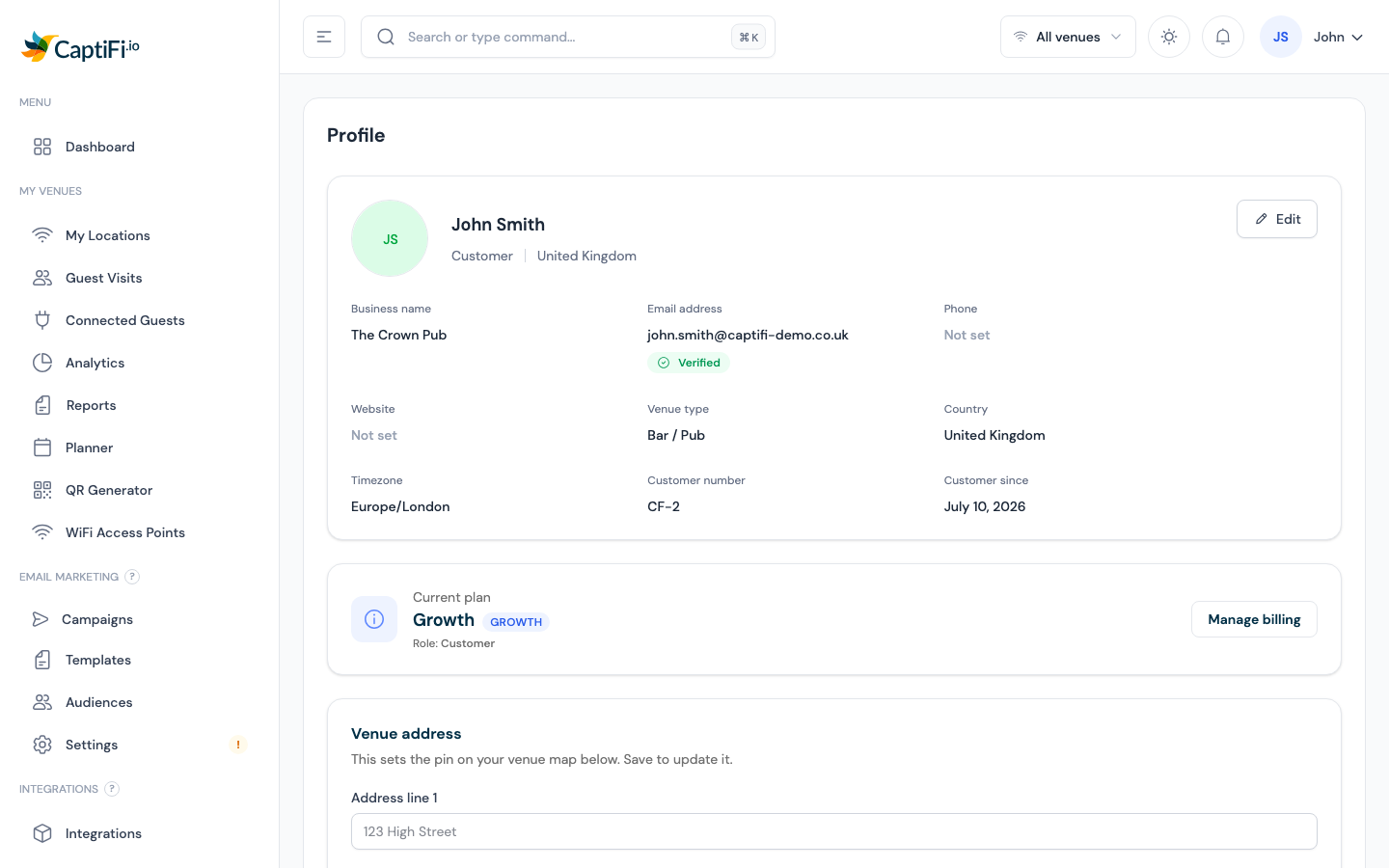Click the John Smith name heading
Viewport: 1389px width, 868px height.
[498, 225]
